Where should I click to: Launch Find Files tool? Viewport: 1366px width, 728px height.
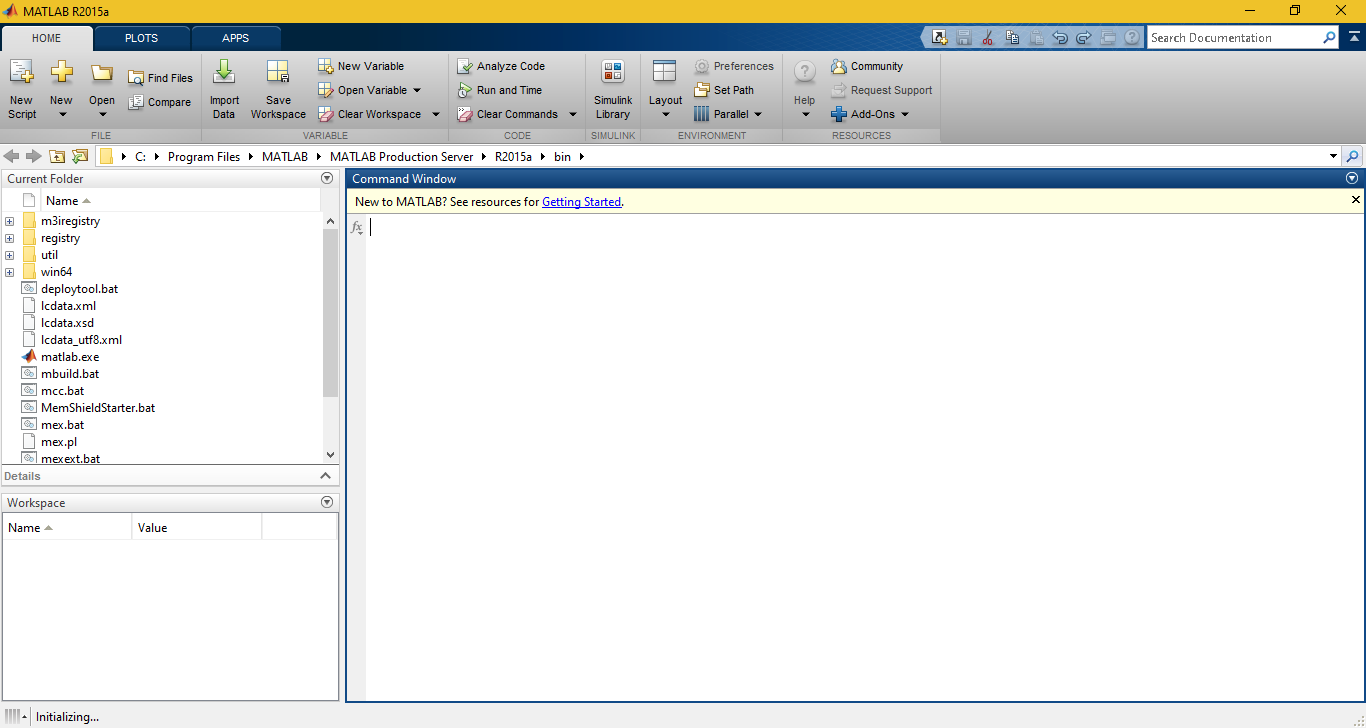[x=160, y=78]
